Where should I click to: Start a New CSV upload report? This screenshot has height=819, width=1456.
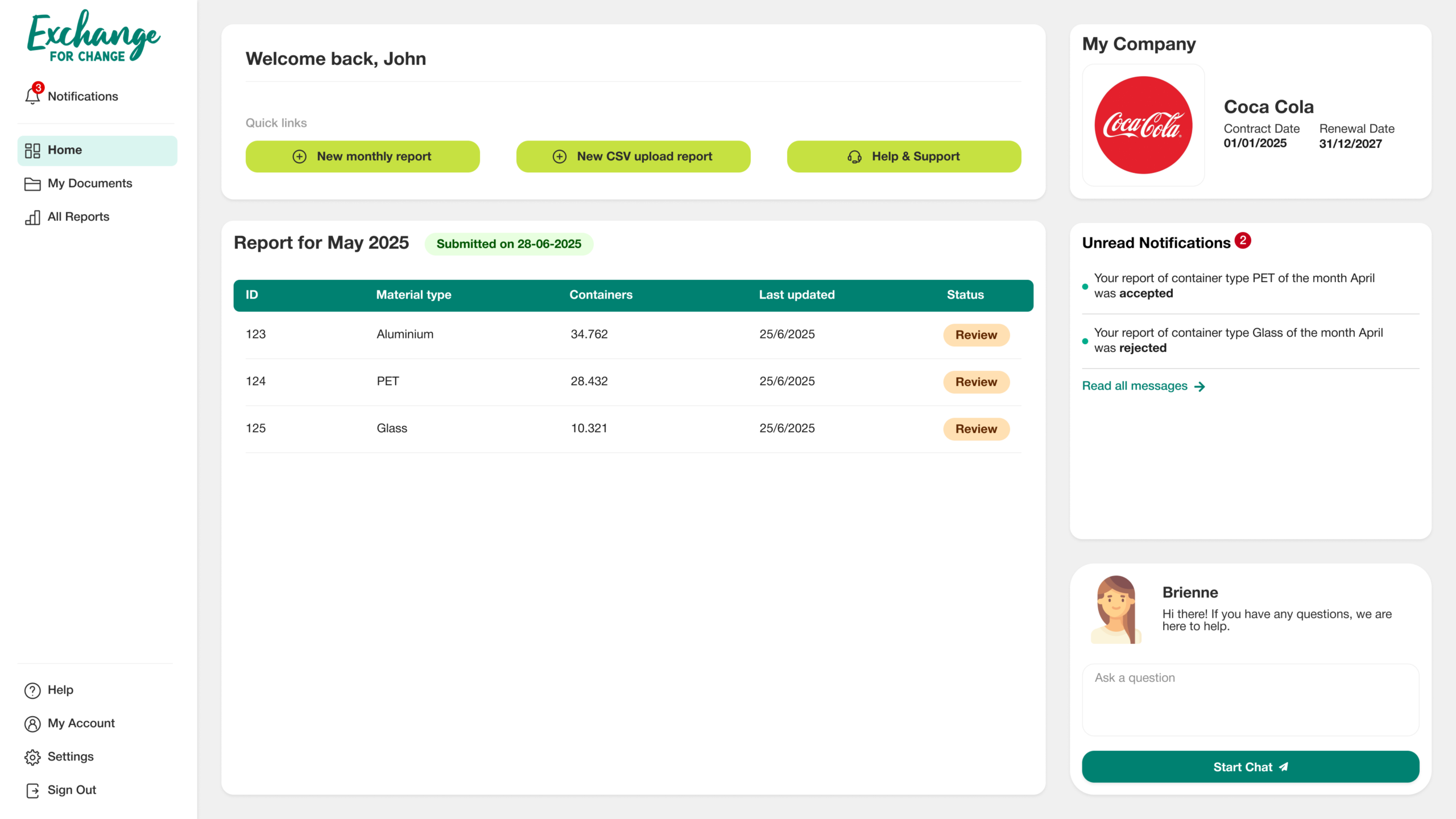633,156
